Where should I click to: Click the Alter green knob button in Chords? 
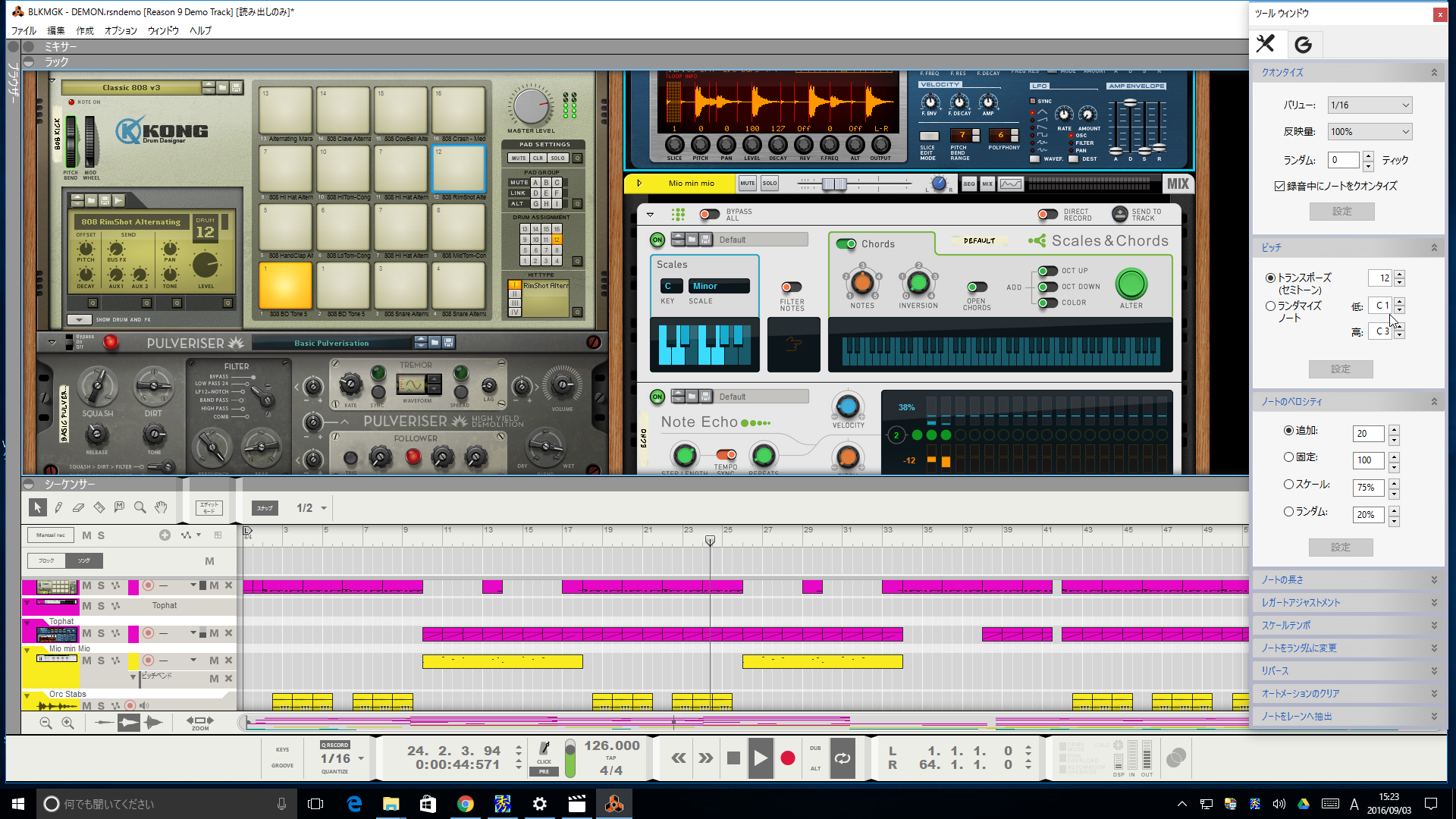coord(1131,284)
